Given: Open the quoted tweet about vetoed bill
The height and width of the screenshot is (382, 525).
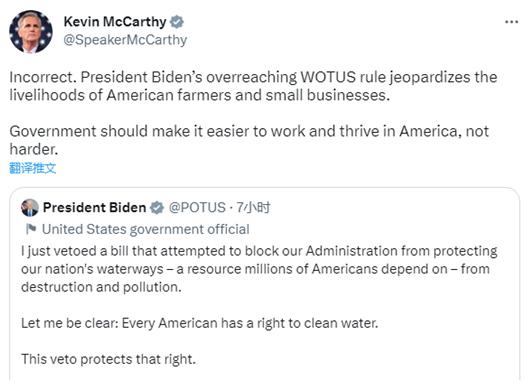Looking at the screenshot, I should pos(265,284).
